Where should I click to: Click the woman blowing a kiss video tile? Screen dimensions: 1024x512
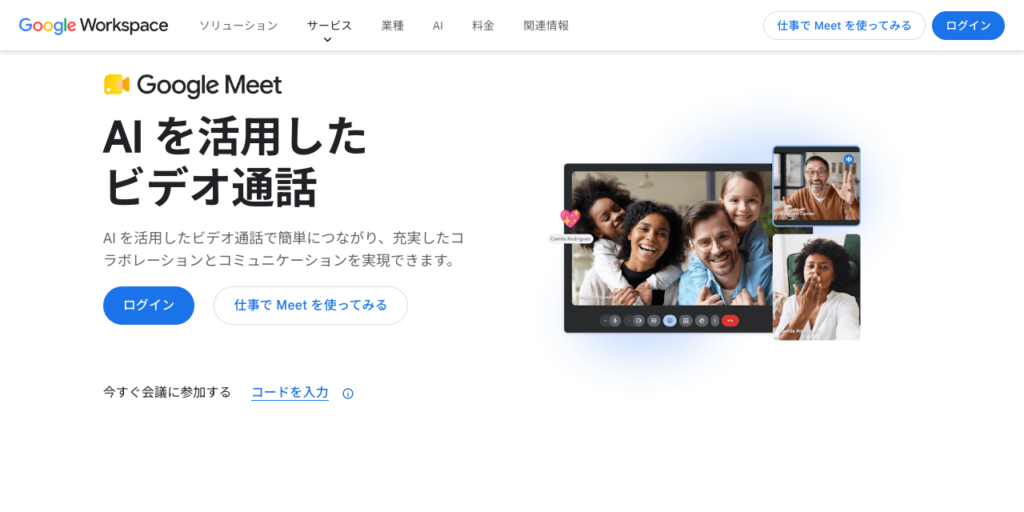[x=816, y=287]
